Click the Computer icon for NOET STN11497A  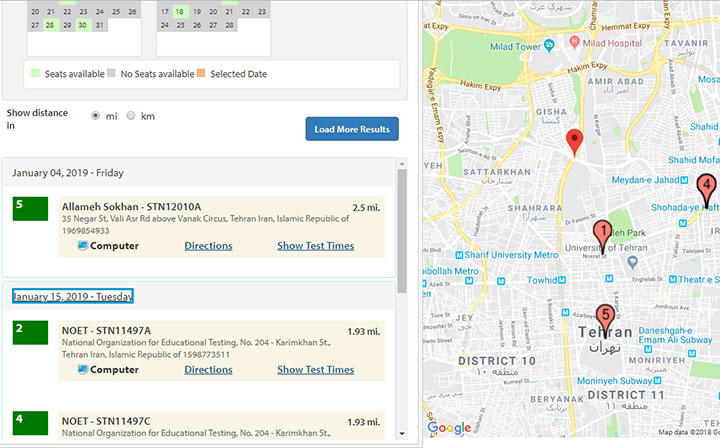[x=83, y=370]
